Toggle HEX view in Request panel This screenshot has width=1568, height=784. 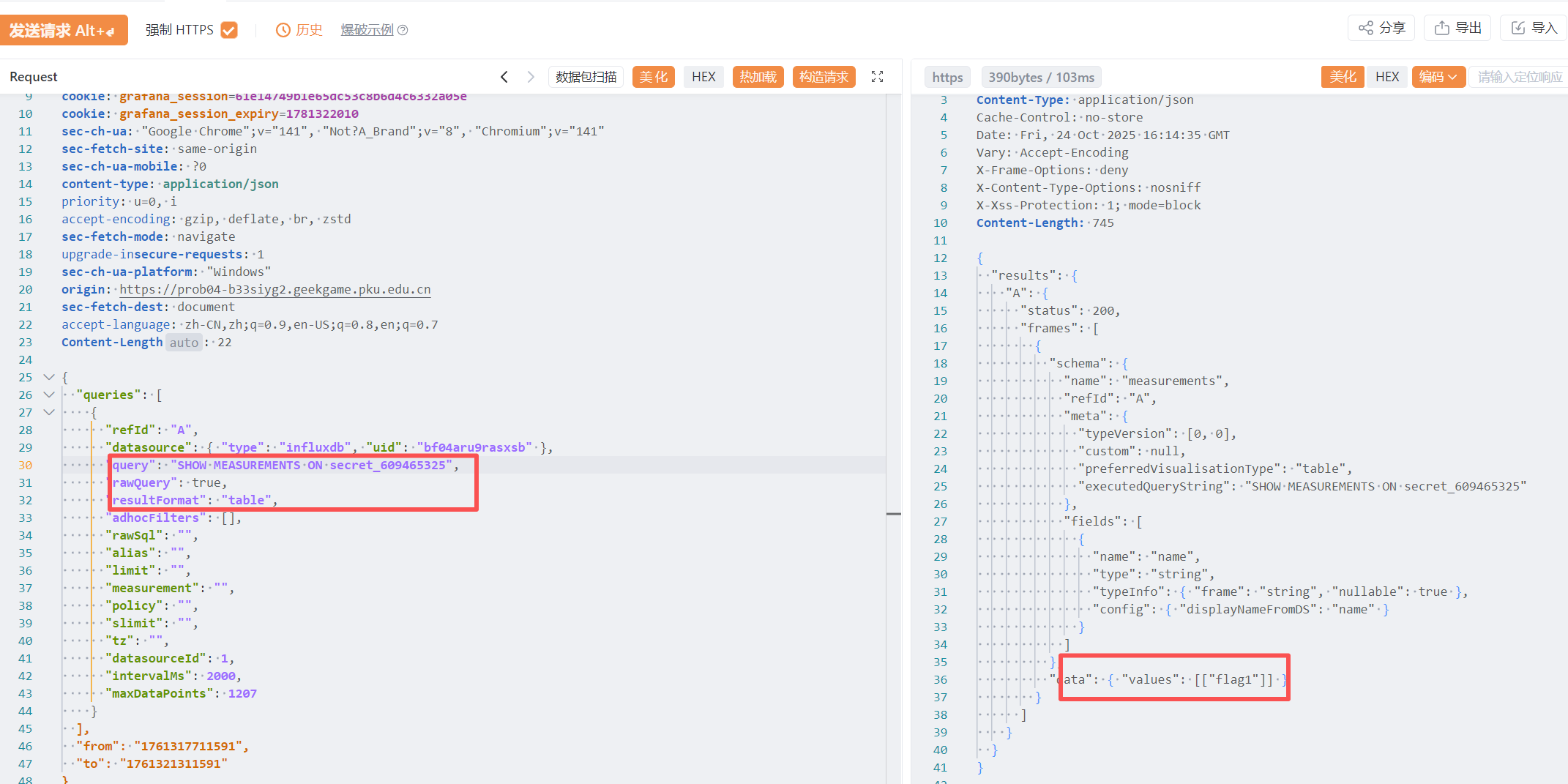(x=703, y=77)
